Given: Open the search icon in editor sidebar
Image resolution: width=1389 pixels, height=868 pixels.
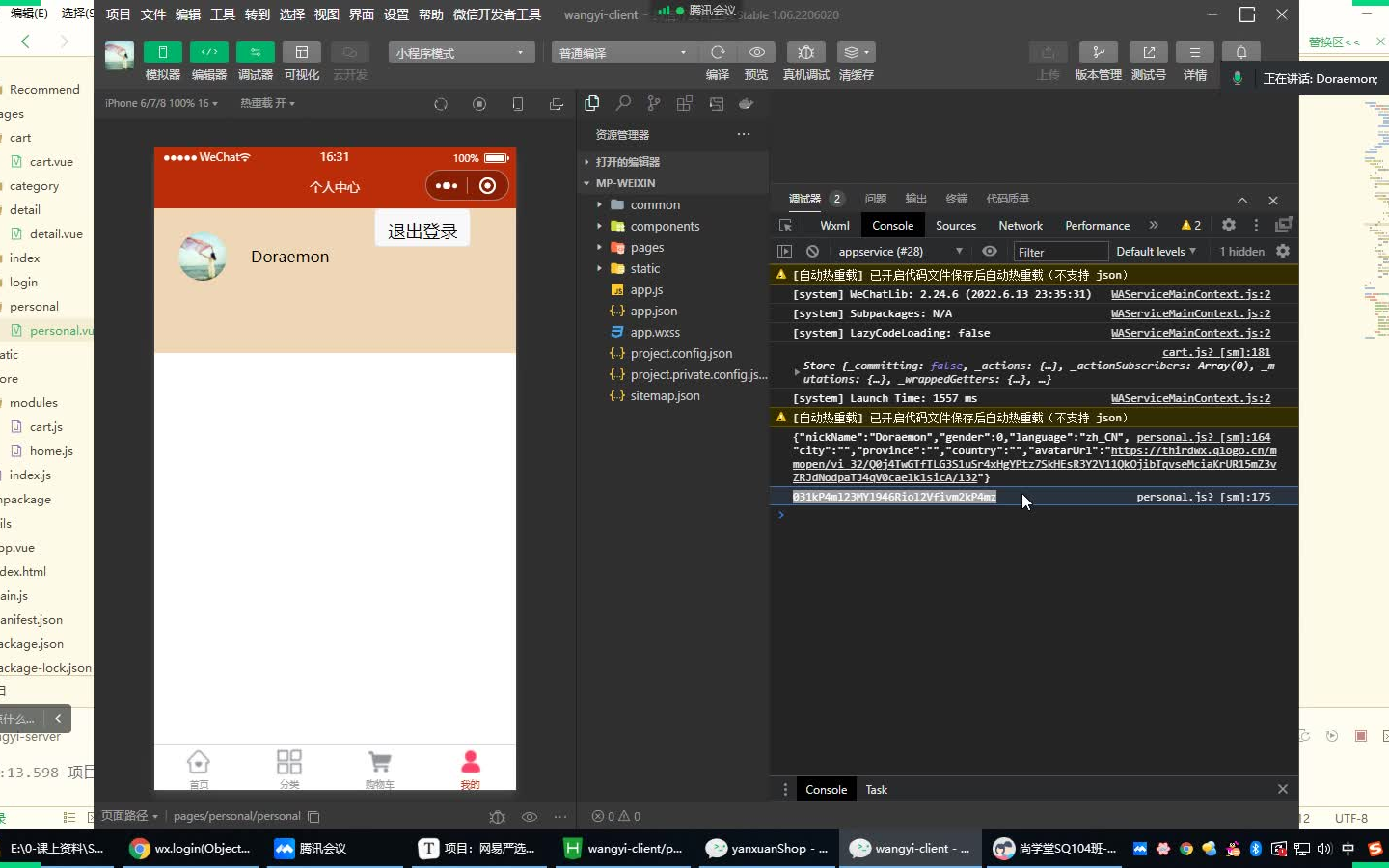Looking at the screenshot, I should 623,103.
